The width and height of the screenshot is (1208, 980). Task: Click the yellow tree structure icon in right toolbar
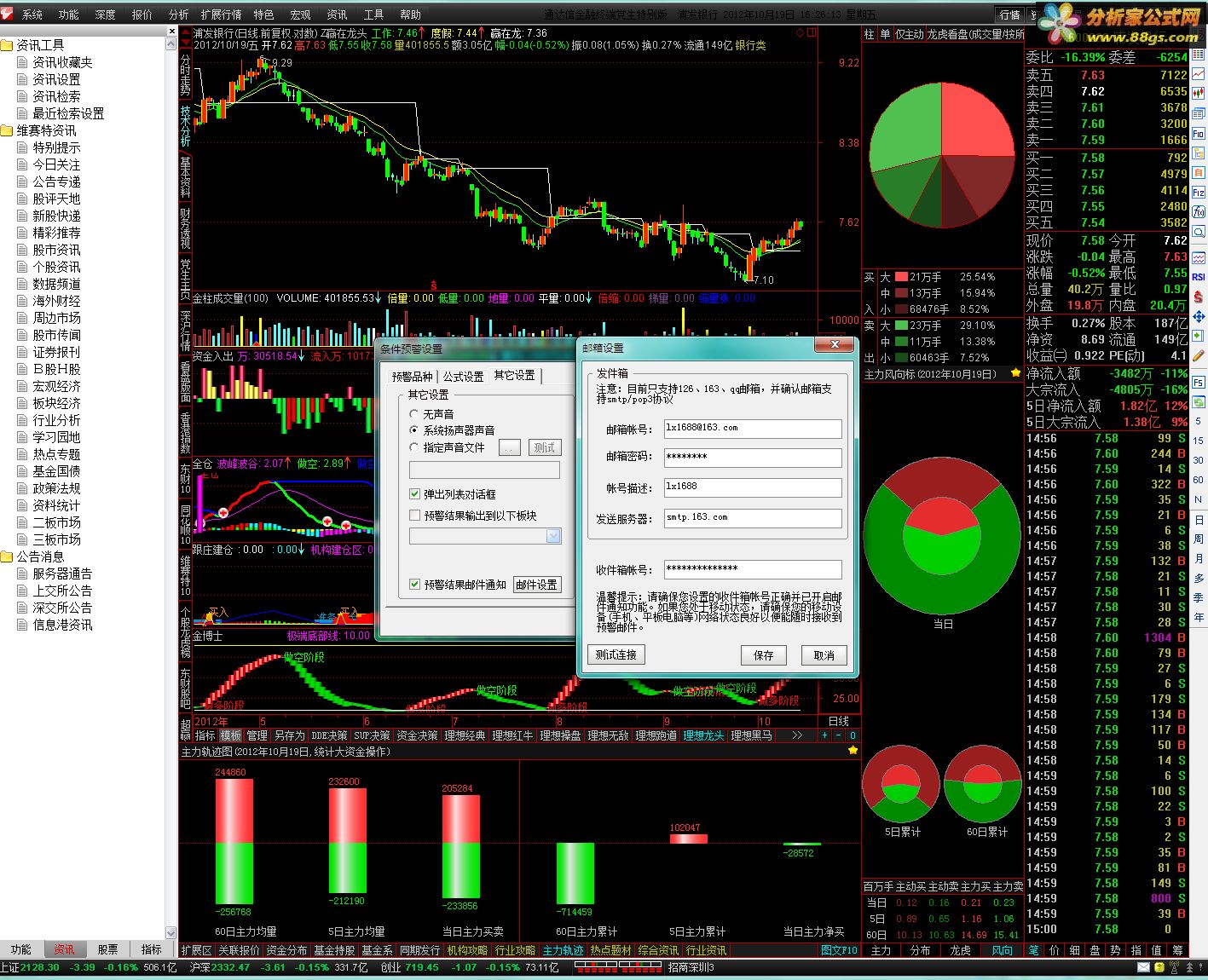[1199, 153]
